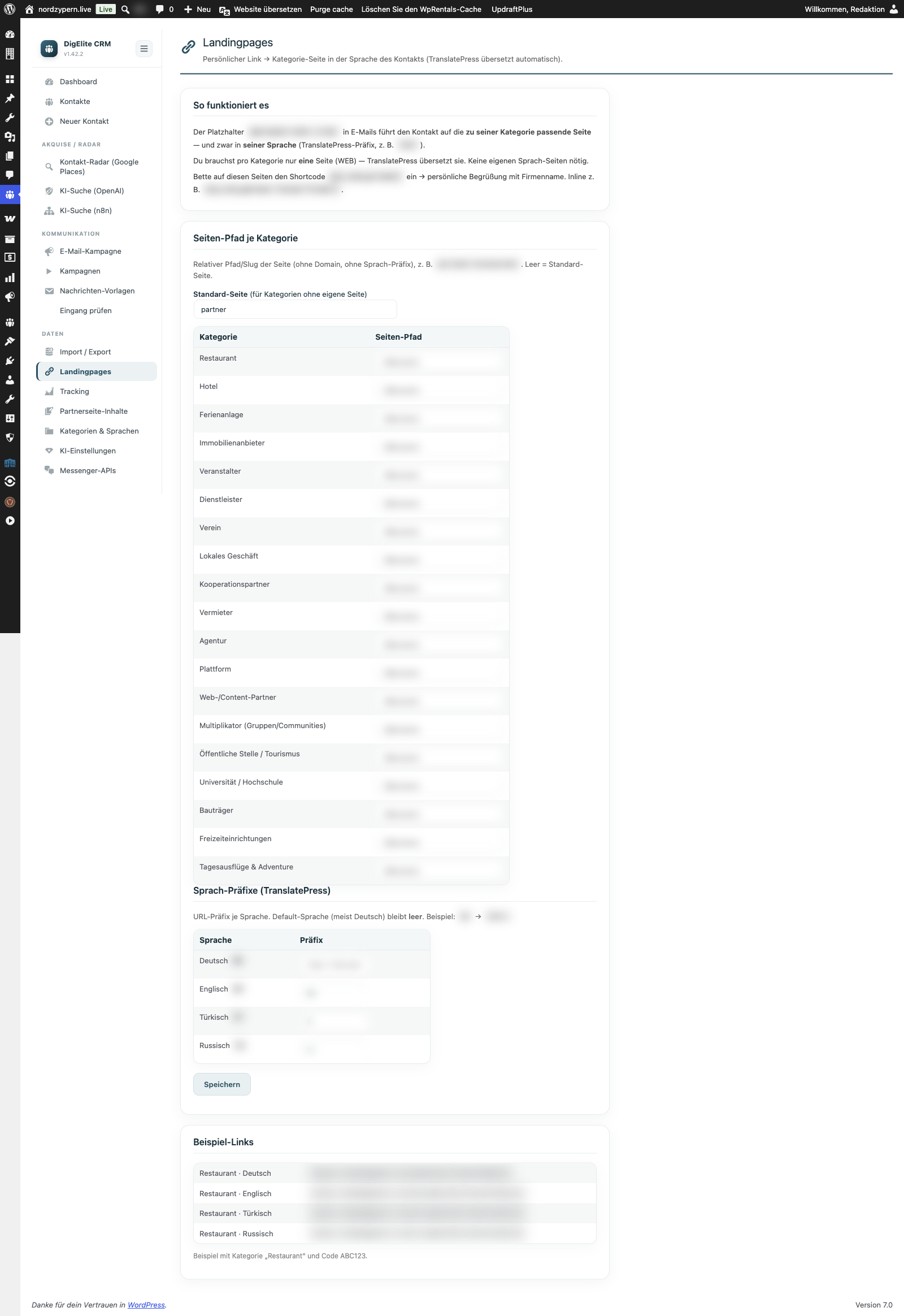The image size is (904, 1316).
Task: Focus the Präfix field for Englisch
Action: tap(334, 993)
